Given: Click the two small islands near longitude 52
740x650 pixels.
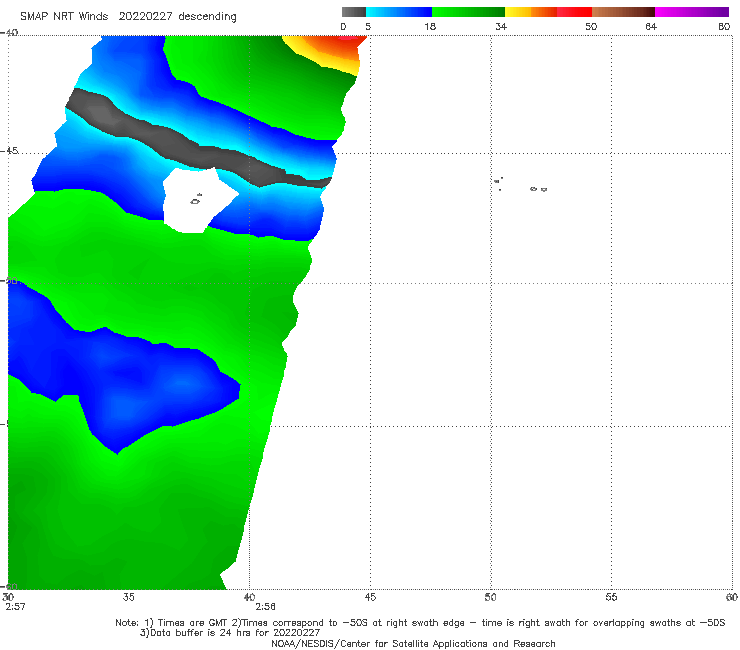Looking at the screenshot, I should tap(538, 189).
